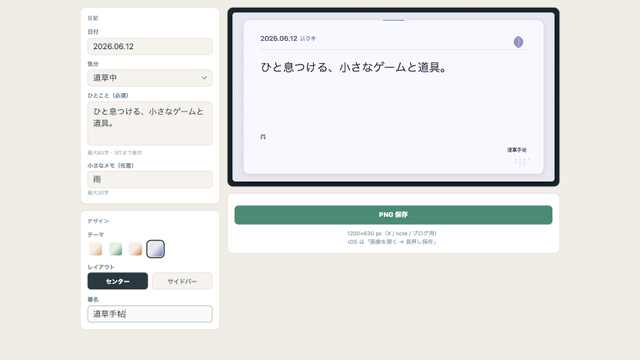Screen dimensions: 640x360
Task: Pick the coral pink theme swatch
Action: click(136, 249)
